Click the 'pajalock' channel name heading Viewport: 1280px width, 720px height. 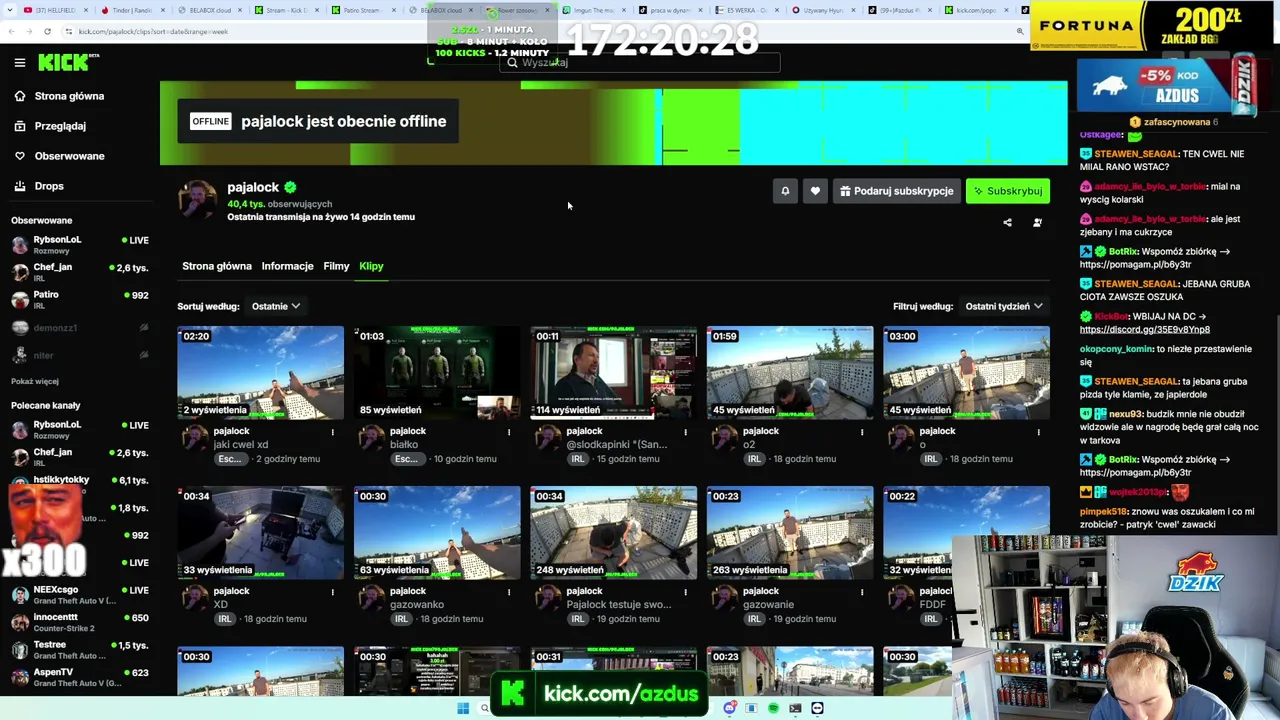(x=253, y=187)
